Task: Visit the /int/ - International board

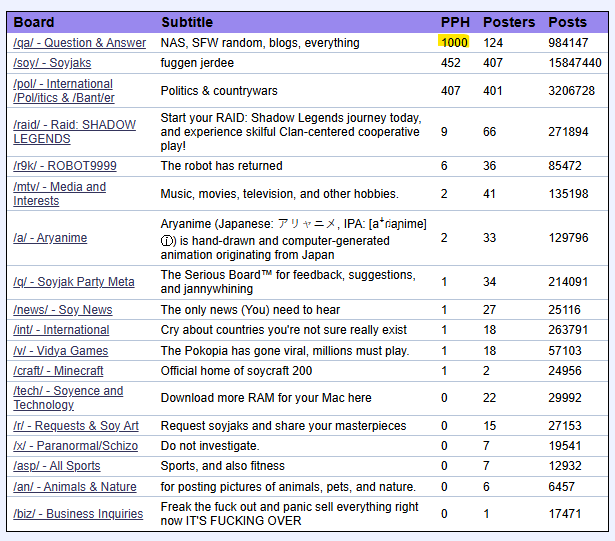Action: pyautogui.click(x=61, y=330)
